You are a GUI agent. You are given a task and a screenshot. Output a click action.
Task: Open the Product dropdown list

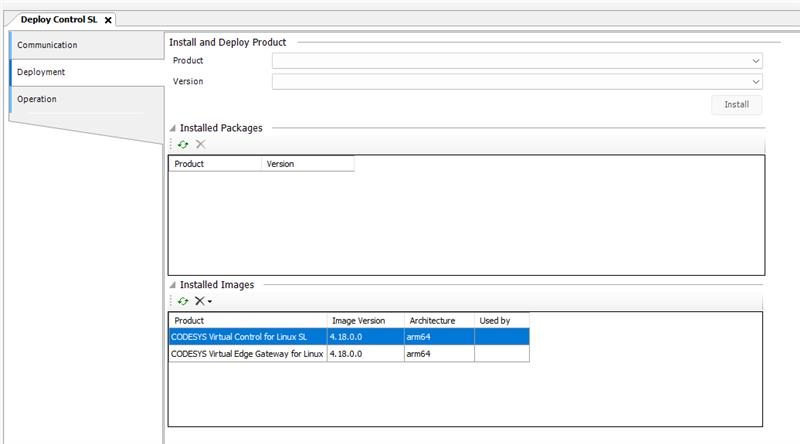point(756,61)
